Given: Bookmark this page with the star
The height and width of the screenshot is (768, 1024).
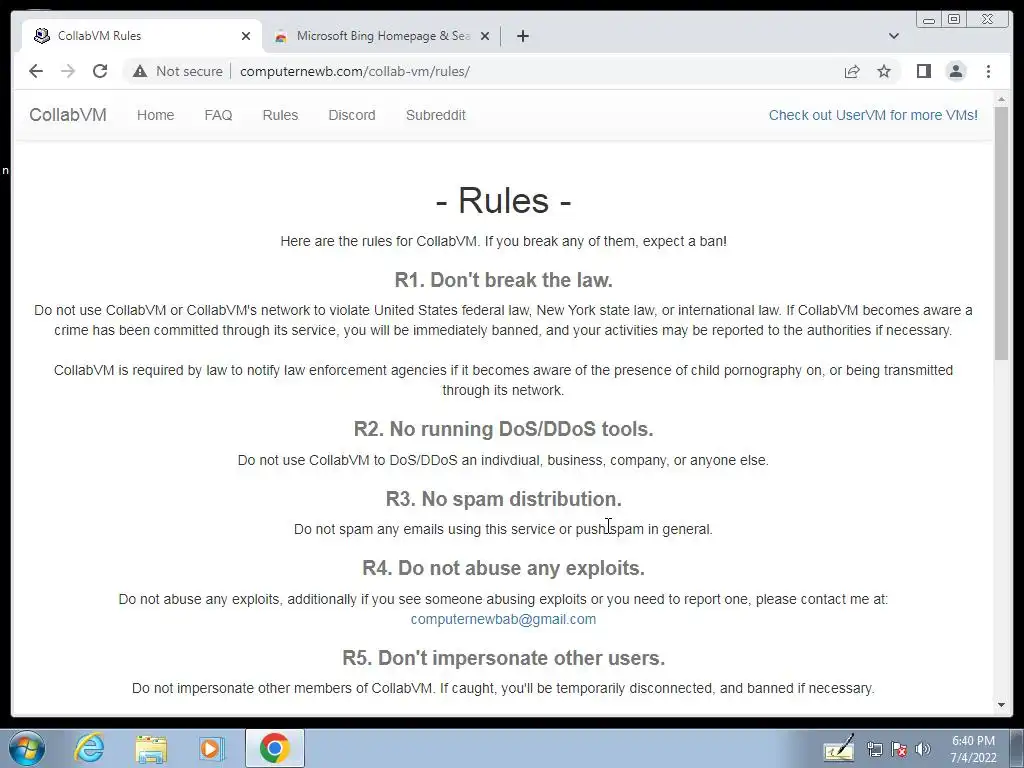Looking at the screenshot, I should coord(884,71).
